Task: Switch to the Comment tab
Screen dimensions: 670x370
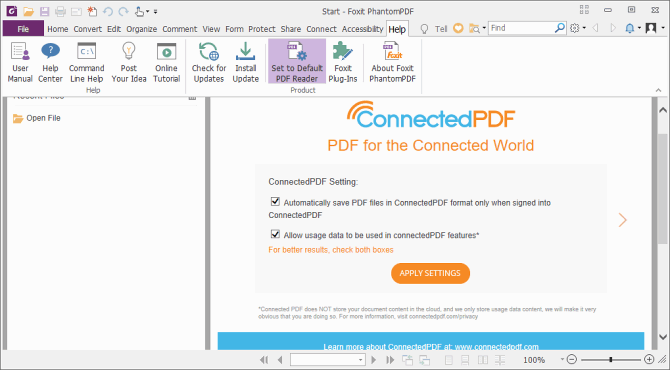Action: tap(179, 29)
